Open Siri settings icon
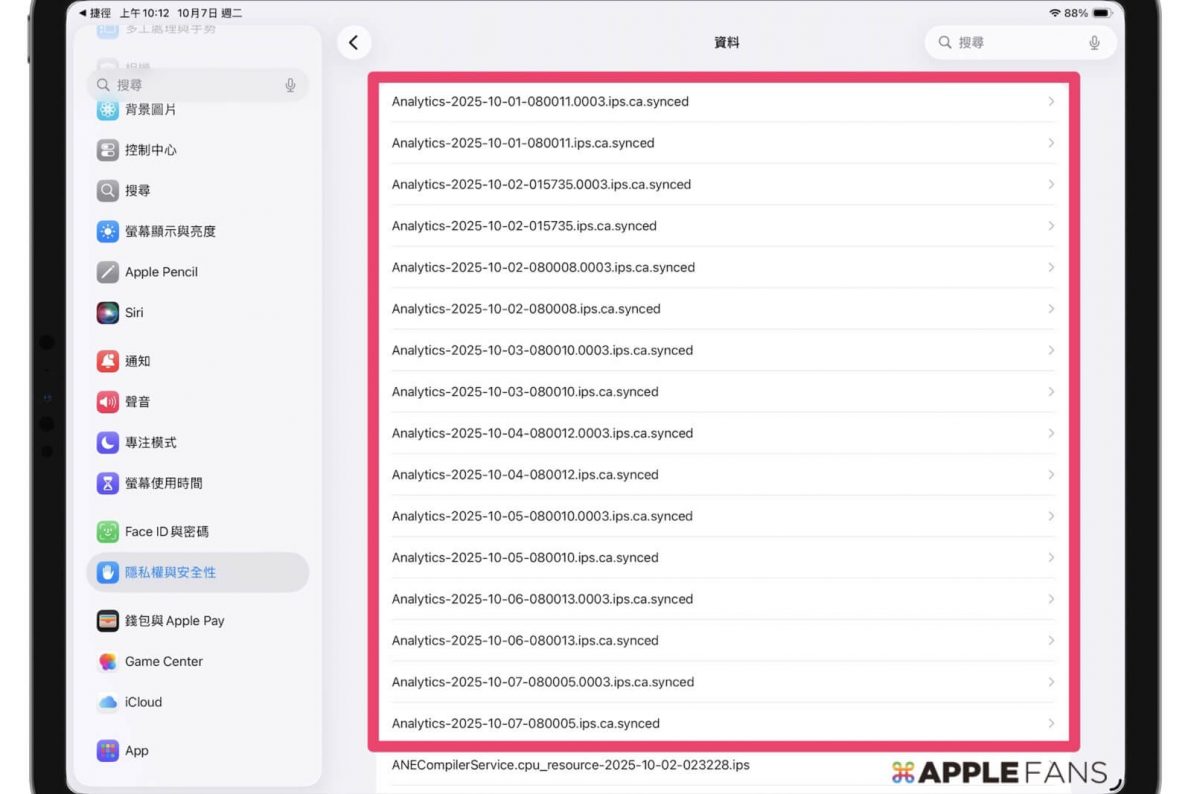 pyautogui.click(x=108, y=313)
